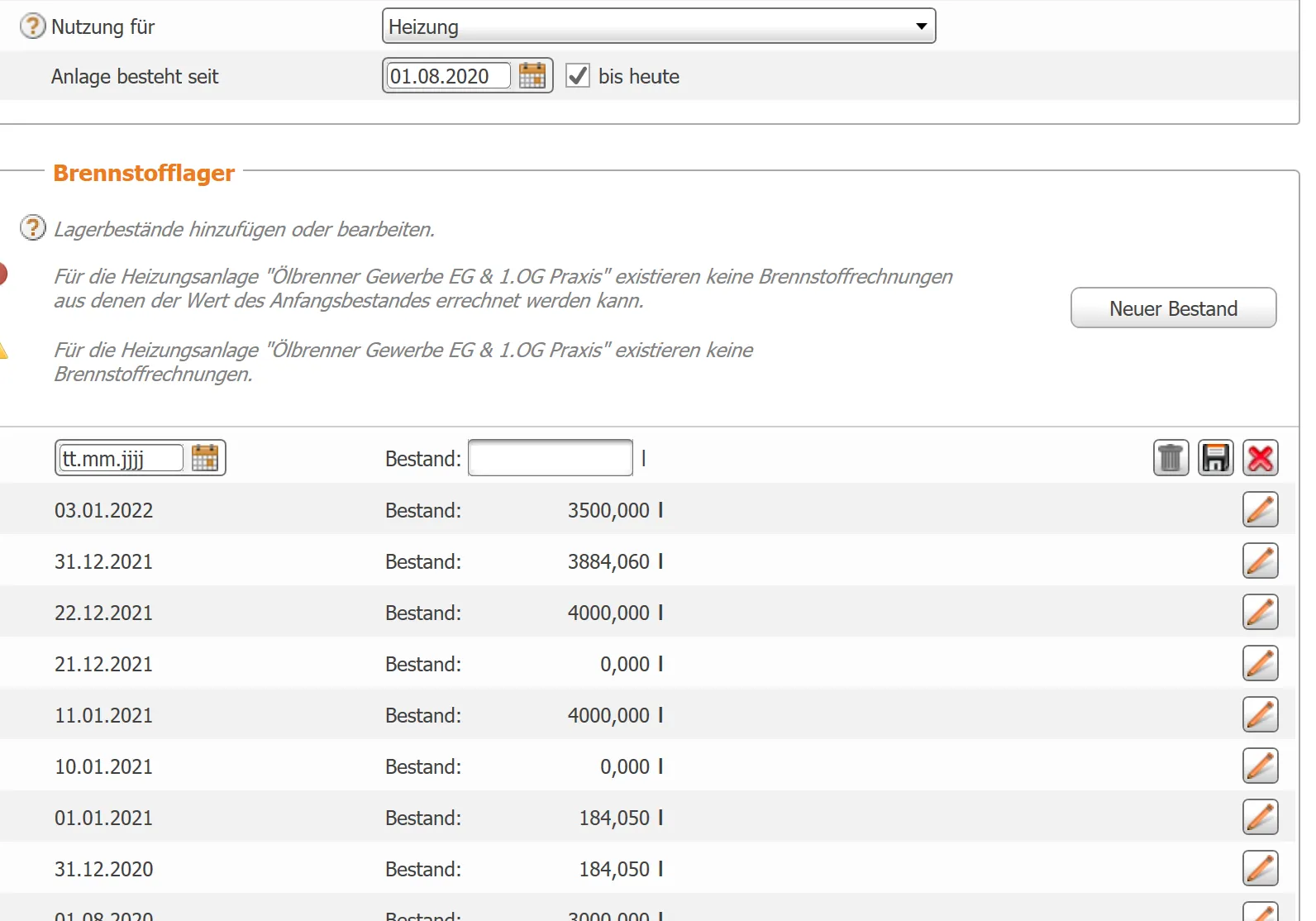Click the pencil icon for 01.01.2021
The height and width of the screenshot is (921, 1316).
(x=1260, y=817)
